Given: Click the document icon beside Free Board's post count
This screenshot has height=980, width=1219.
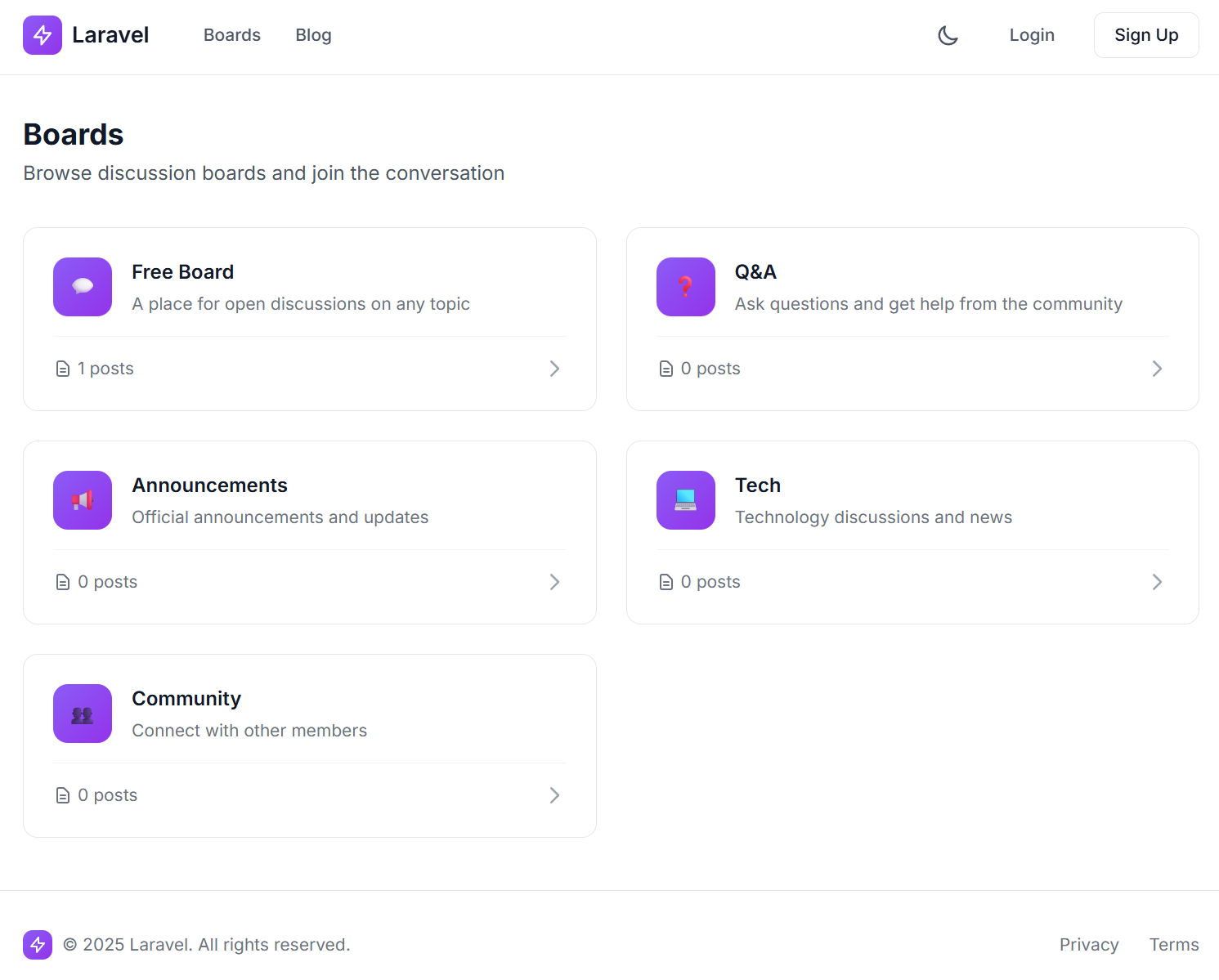Looking at the screenshot, I should 63,369.
